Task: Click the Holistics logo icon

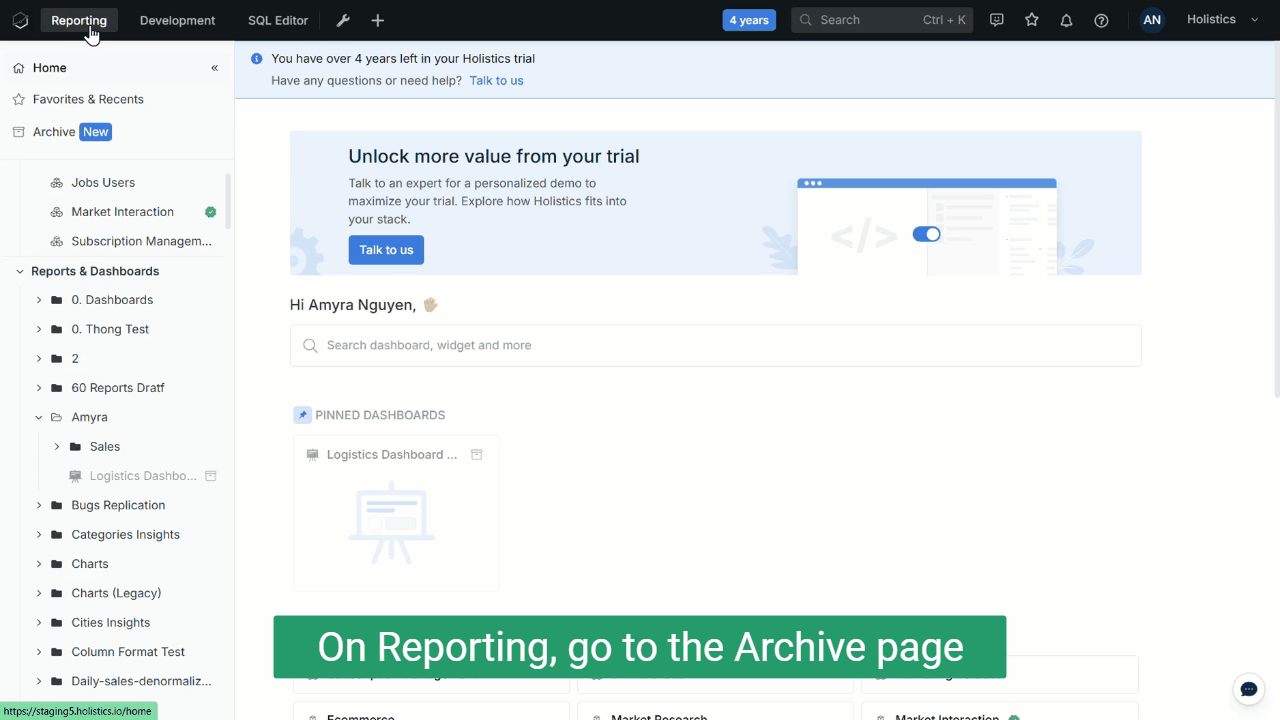Action: click(20, 20)
